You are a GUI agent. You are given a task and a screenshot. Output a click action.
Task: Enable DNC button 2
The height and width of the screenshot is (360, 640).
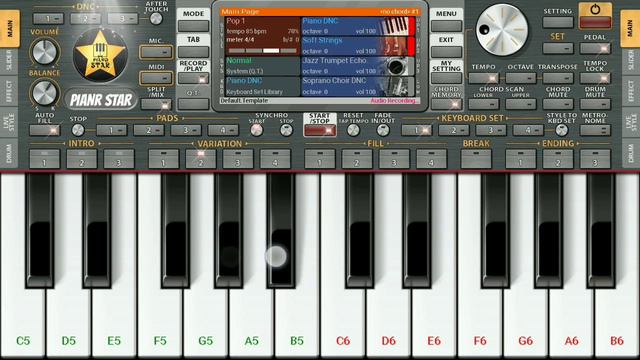click(x=86, y=19)
